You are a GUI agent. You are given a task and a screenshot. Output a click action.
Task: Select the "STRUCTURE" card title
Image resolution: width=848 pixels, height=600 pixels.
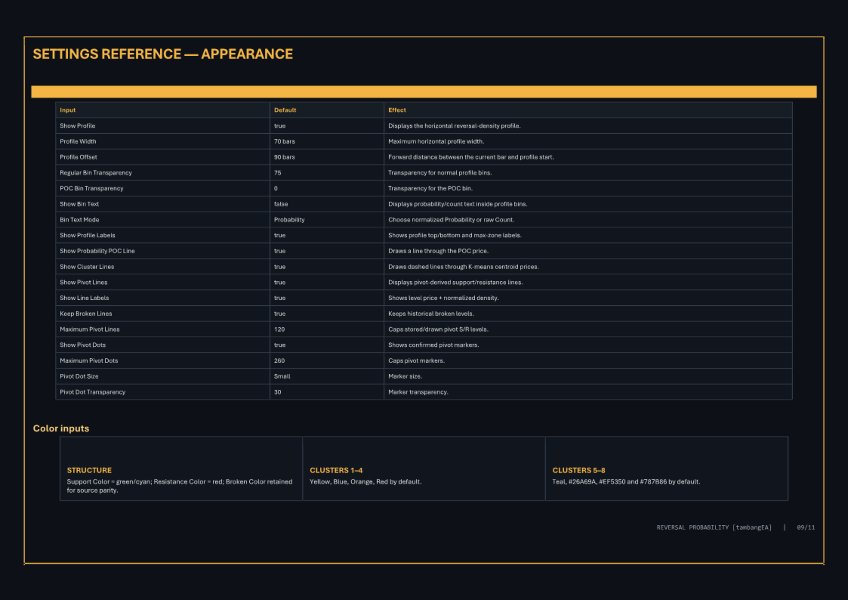[89, 471]
